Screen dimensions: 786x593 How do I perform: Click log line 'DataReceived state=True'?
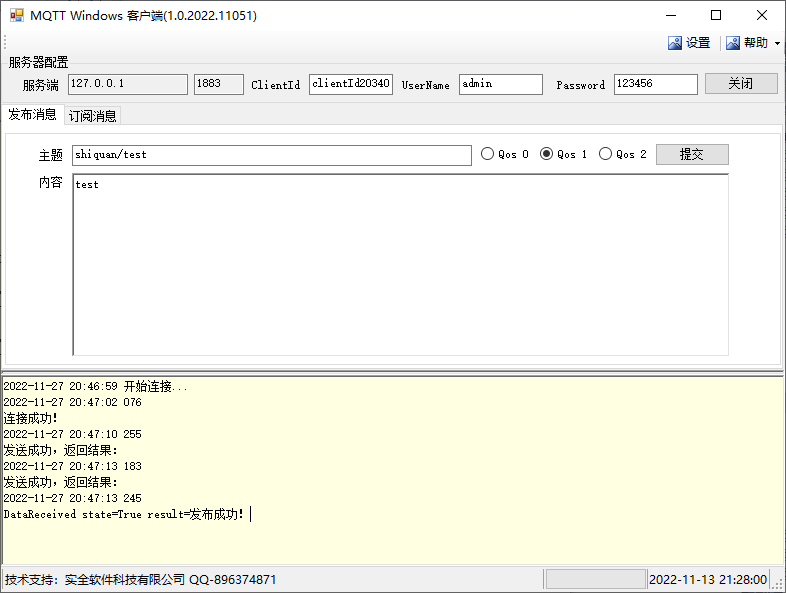[x=124, y=514]
